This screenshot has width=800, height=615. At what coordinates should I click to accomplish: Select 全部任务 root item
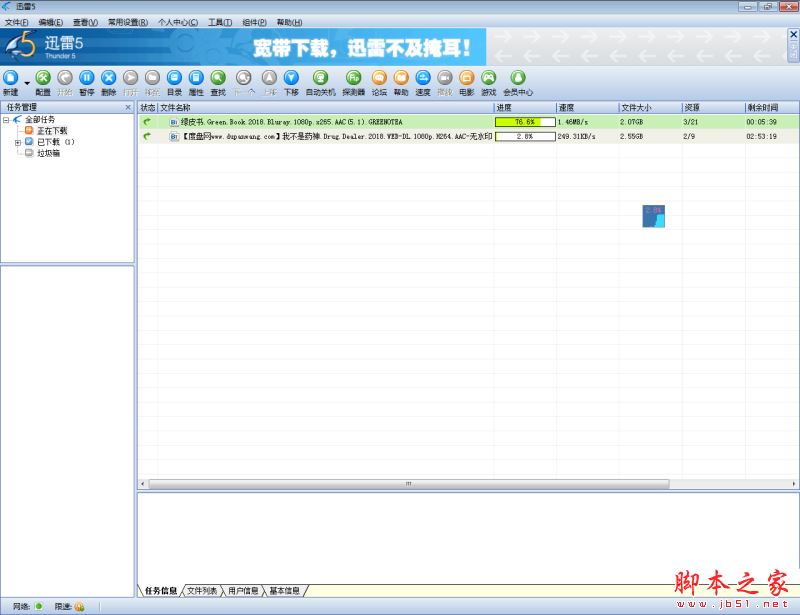coord(40,119)
